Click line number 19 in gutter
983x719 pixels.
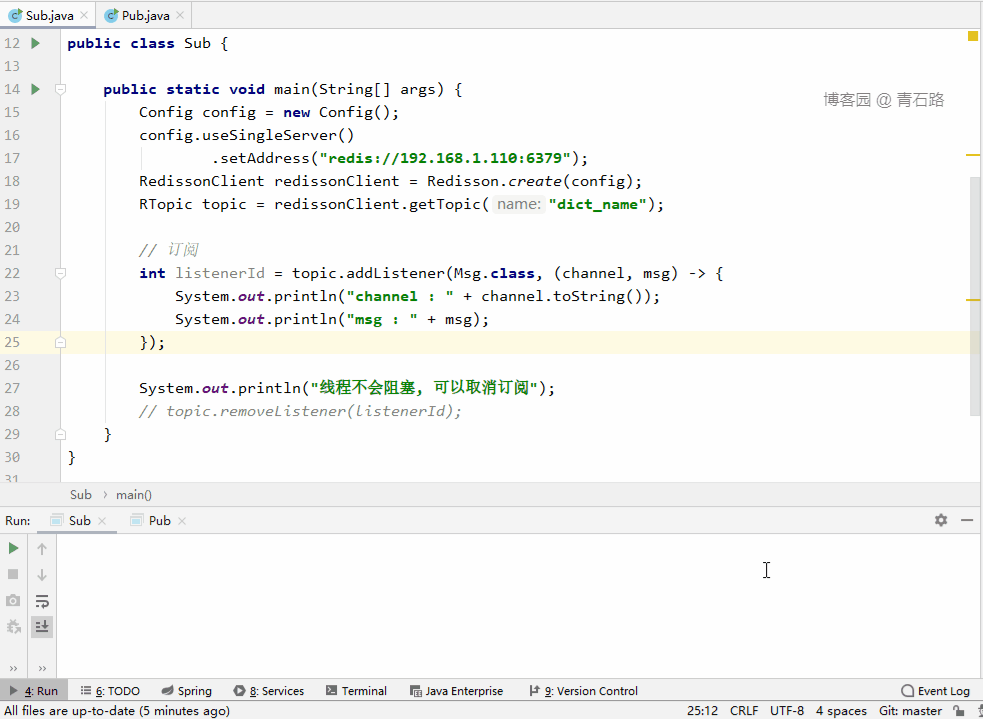(x=13, y=204)
